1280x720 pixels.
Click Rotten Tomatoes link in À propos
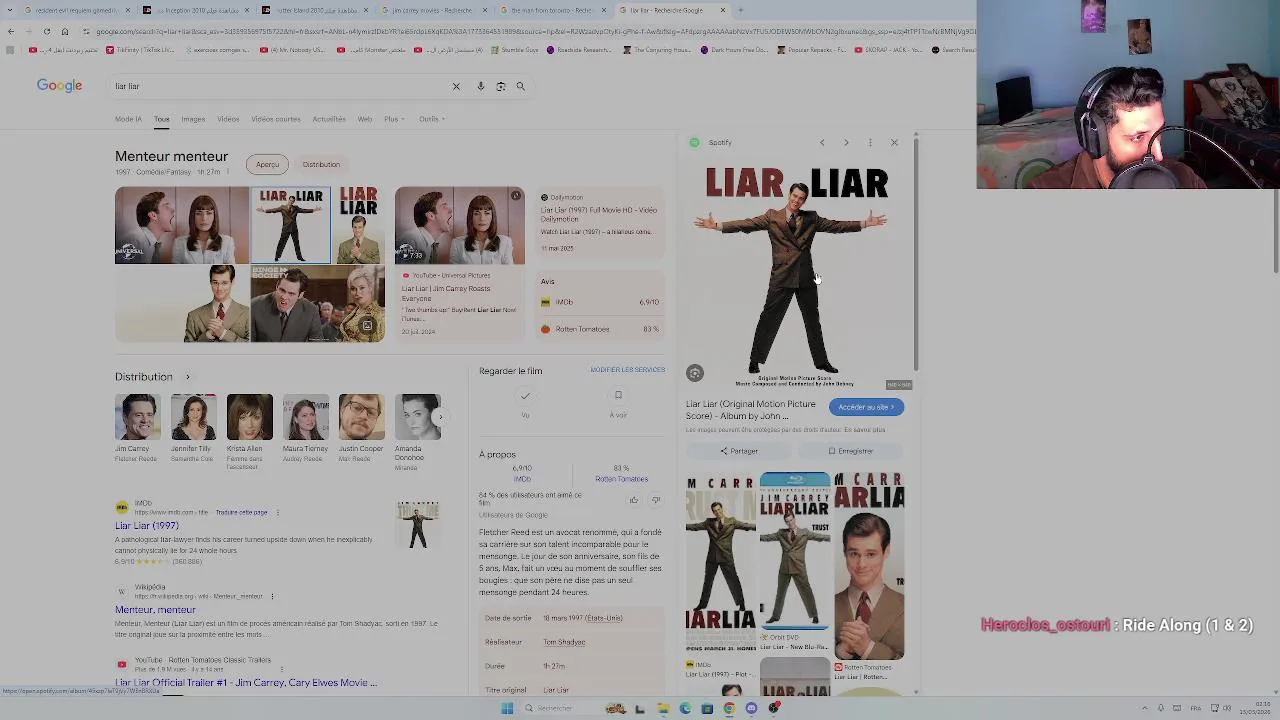click(621, 479)
